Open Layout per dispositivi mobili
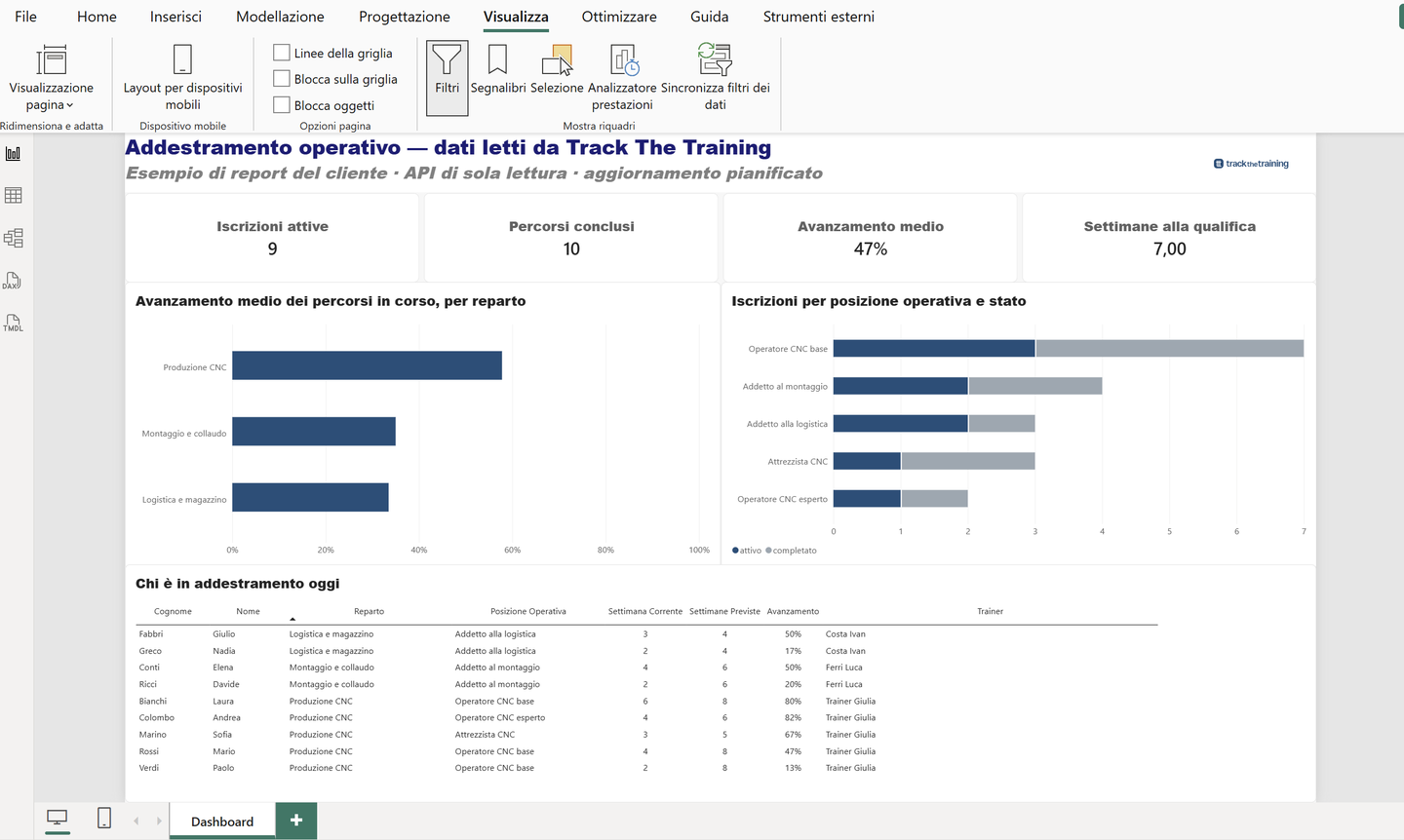This screenshot has height=840, width=1404. tap(182, 78)
